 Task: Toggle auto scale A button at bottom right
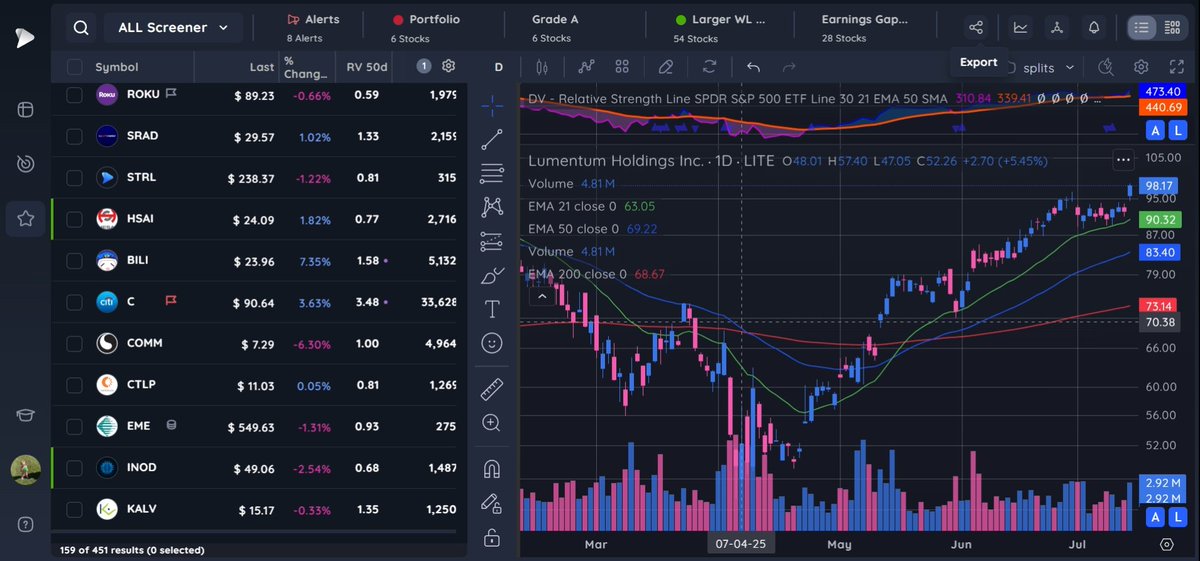point(1156,516)
